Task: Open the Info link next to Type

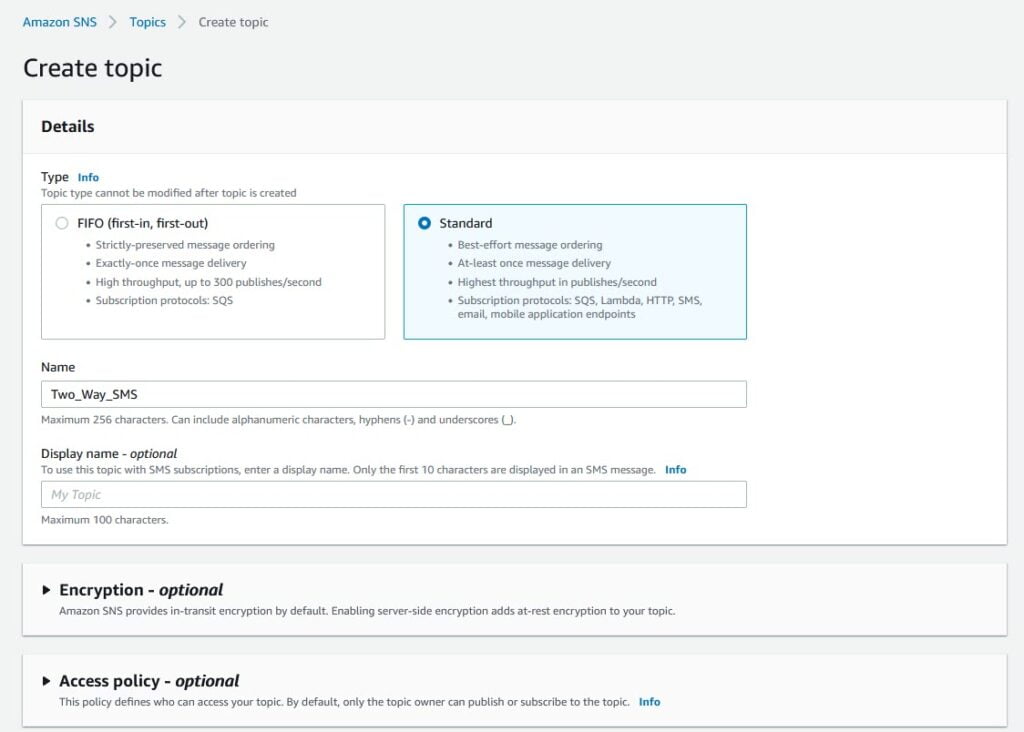Action: [x=88, y=177]
